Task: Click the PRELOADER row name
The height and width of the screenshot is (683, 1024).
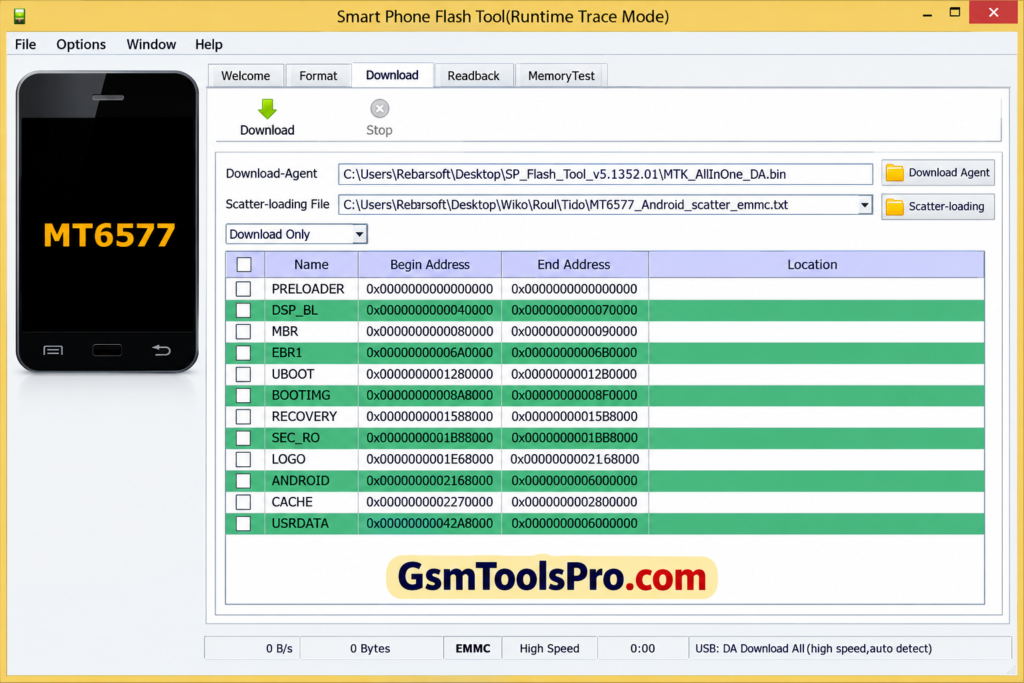Action: pyautogui.click(x=308, y=289)
